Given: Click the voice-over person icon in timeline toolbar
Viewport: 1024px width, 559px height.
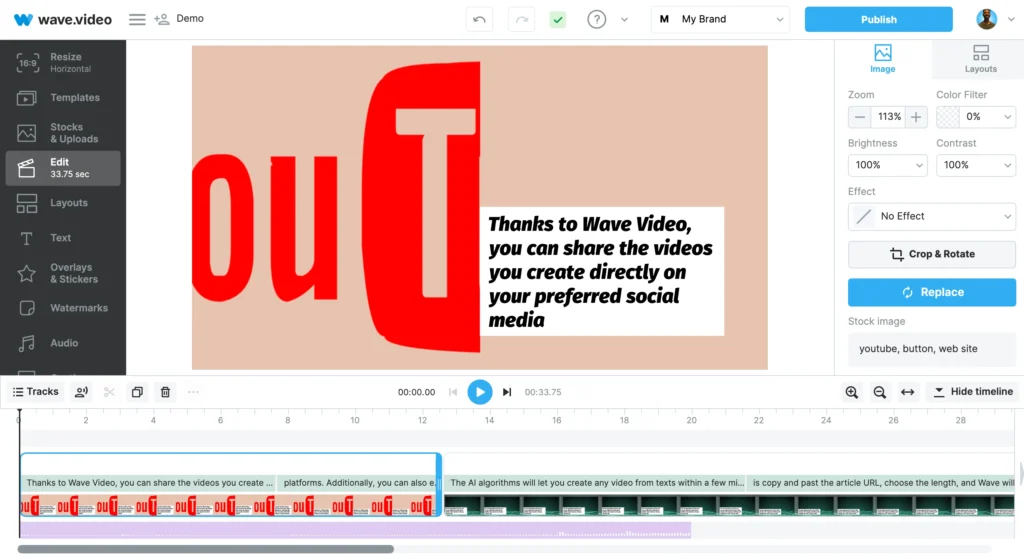Looking at the screenshot, I should (x=82, y=392).
